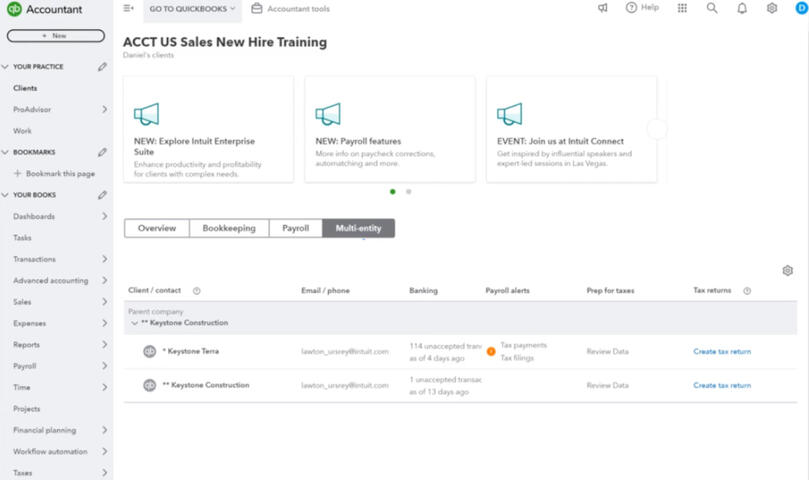Click the + New button
The image size is (809, 480).
[55, 35]
